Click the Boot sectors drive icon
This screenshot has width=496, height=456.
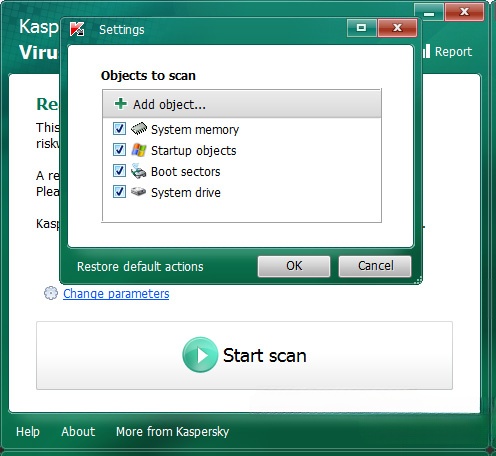[138, 171]
